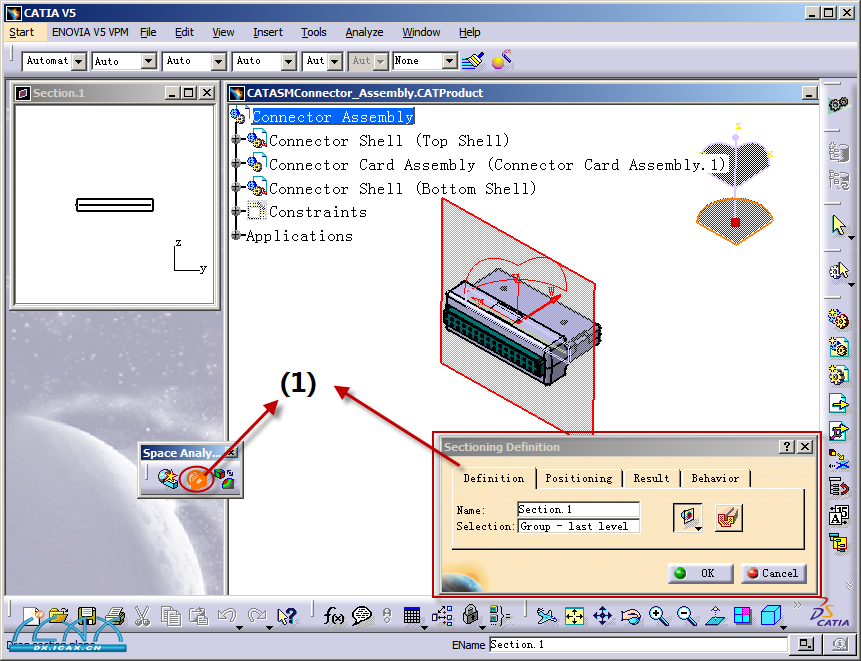Click the Distance and Band Analysis icon
Screen dimensions: 861x661
point(224,479)
